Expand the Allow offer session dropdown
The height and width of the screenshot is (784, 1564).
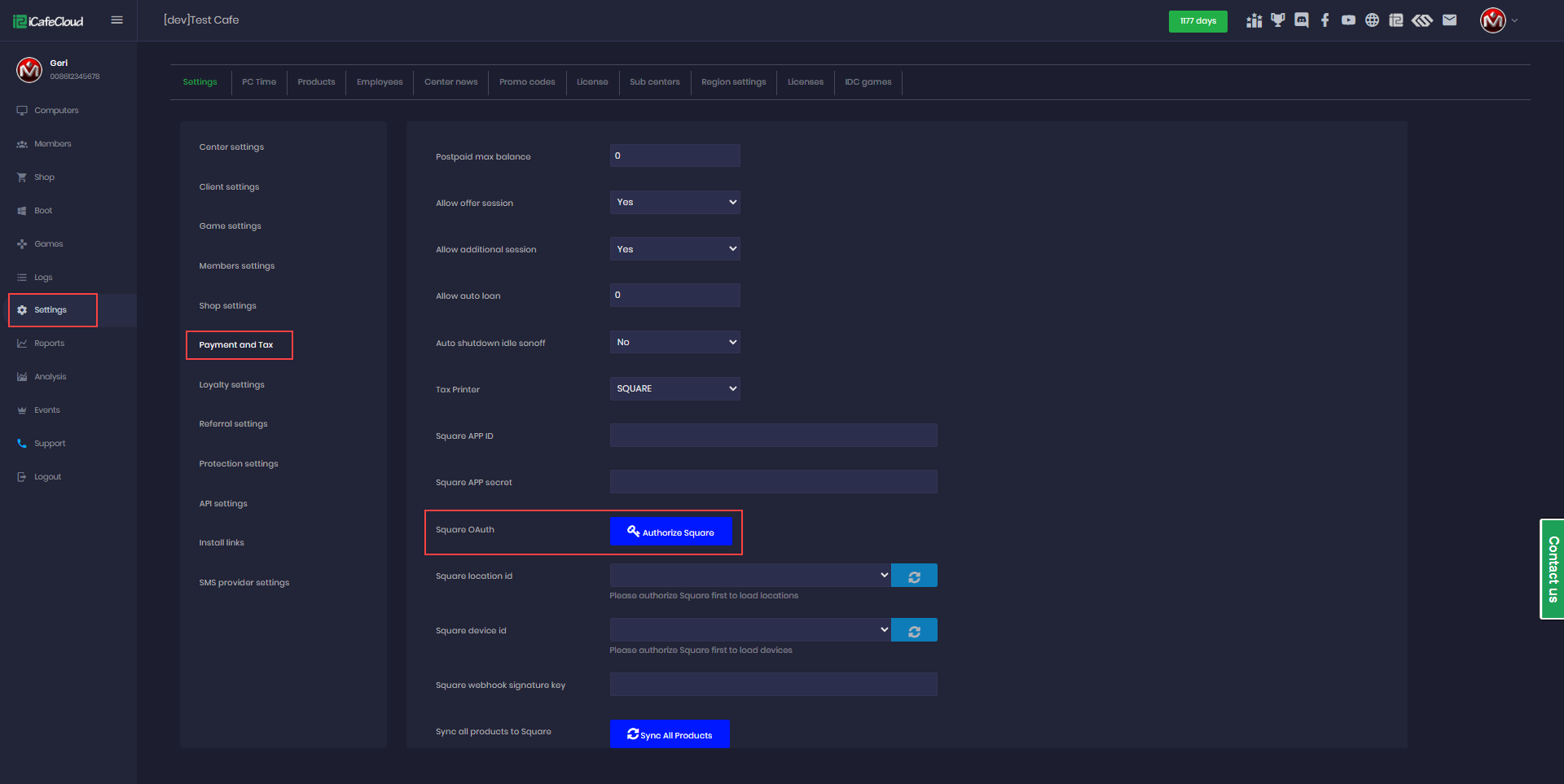pyautogui.click(x=674, y=203)
